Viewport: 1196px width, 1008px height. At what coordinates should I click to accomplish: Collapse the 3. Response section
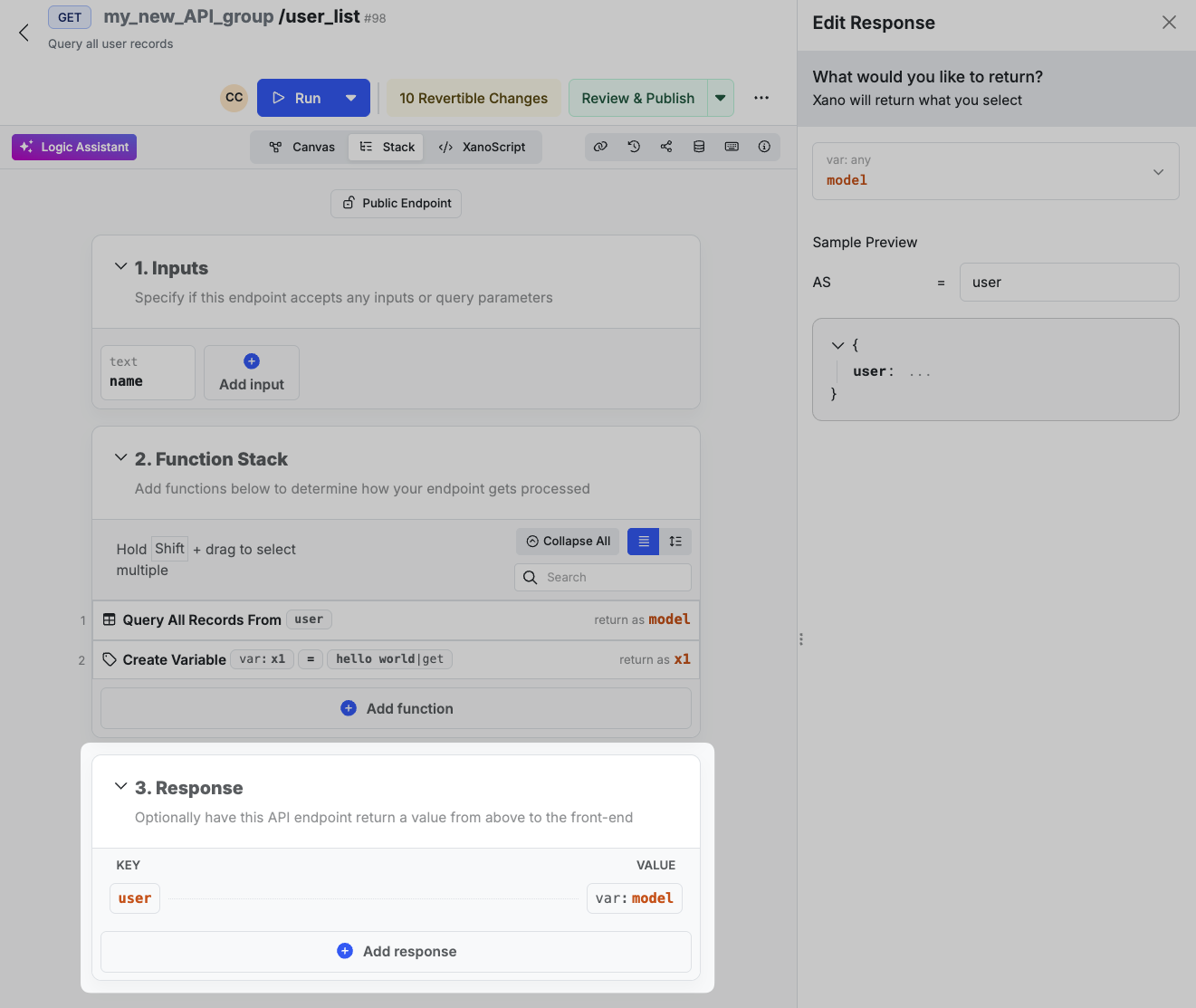120,787
